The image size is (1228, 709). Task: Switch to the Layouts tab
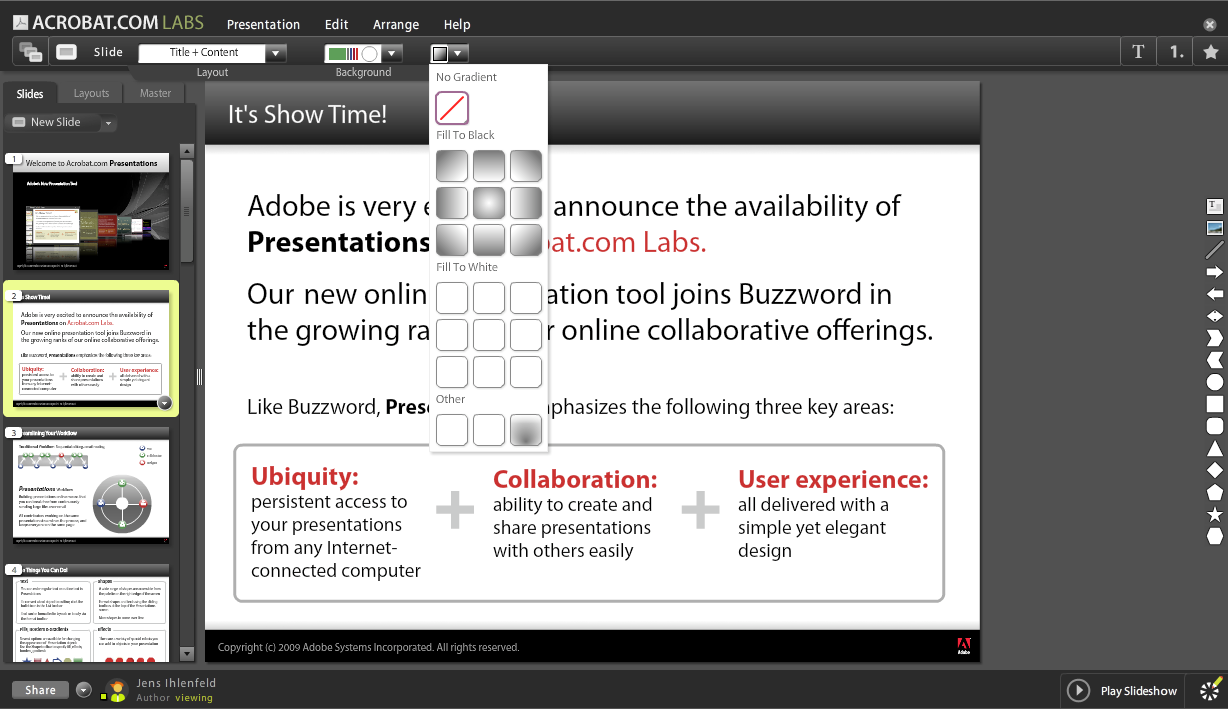pos(91,92)
